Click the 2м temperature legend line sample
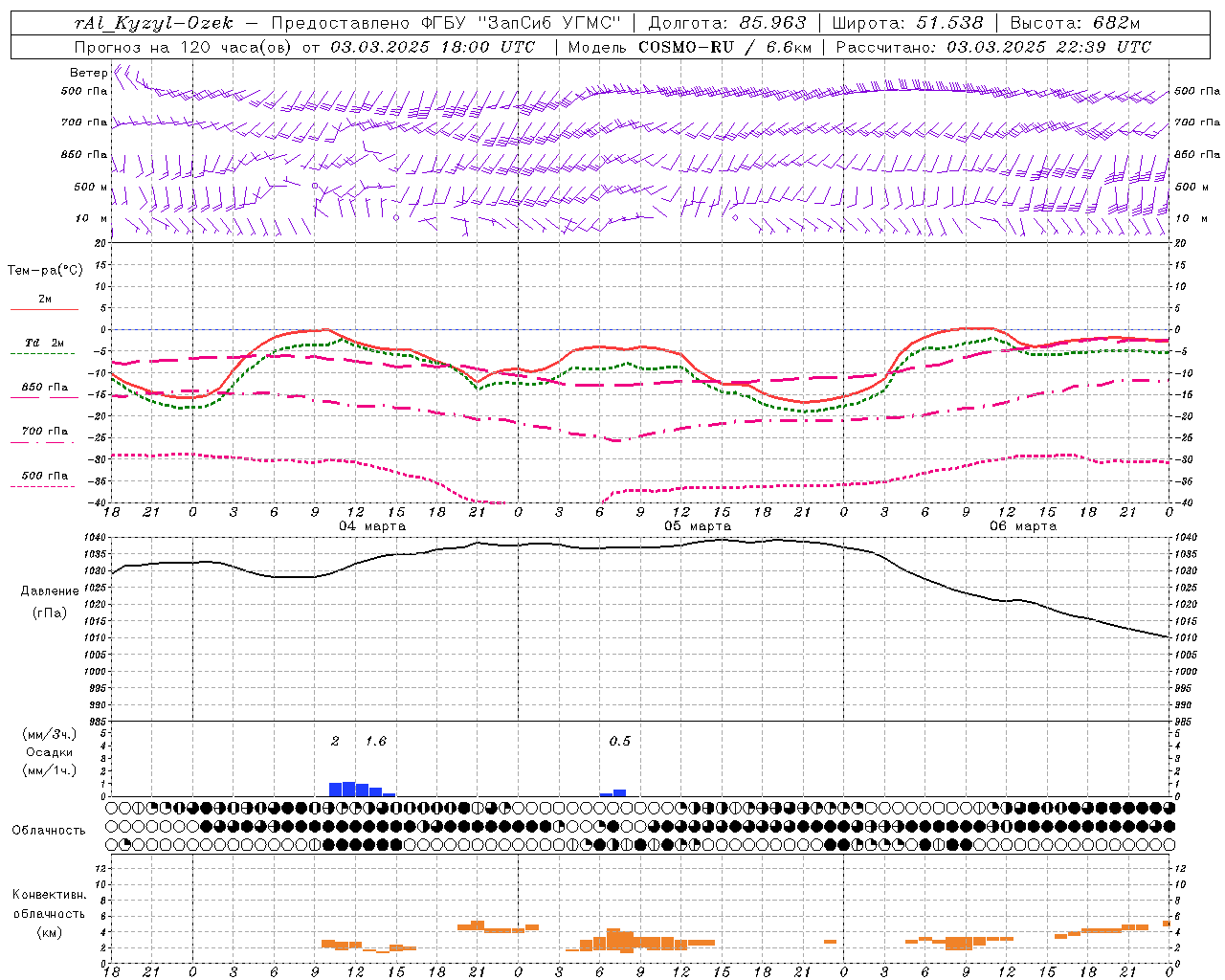This screenshot has height=980, width=1225. pyautogui.click(x=44, y=309)
